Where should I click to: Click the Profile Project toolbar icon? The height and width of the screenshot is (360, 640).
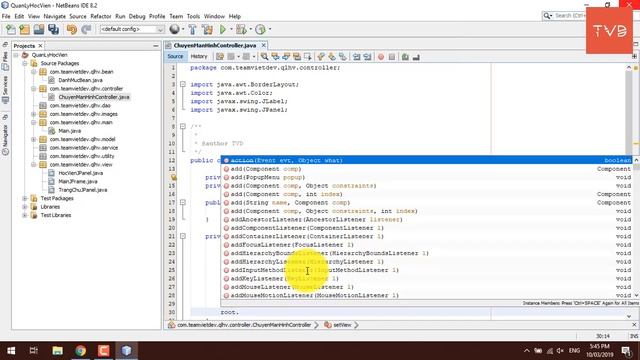click(260, 29)
